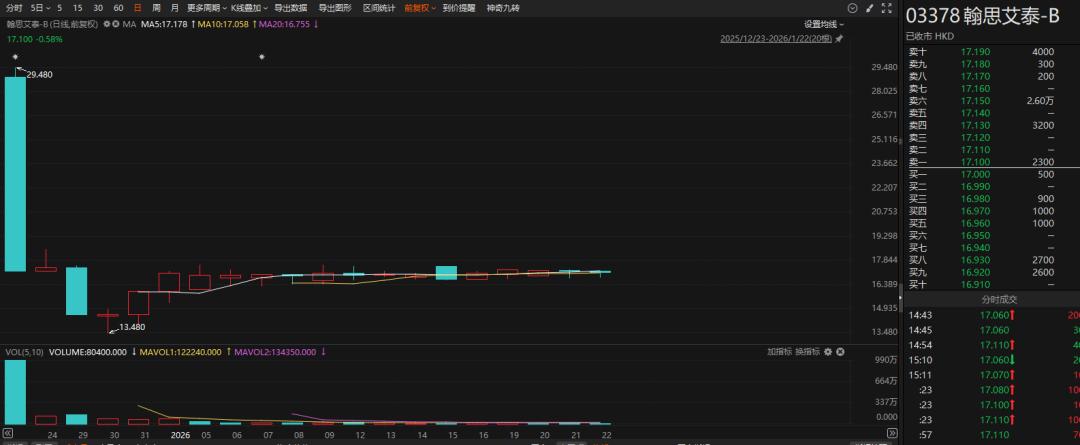Toggle 神奇九转 indicator
The width and height of the screenshot is (1080, 445).
pos(503,8)
